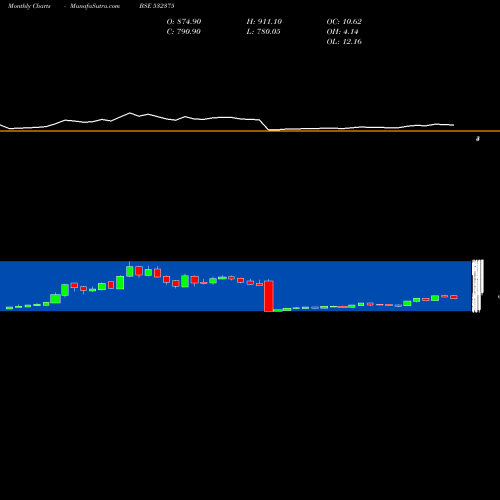The height and width of the screenshot is (500, 500).
Task: Select the large red crash candlestick
Action: pos(269,296)
